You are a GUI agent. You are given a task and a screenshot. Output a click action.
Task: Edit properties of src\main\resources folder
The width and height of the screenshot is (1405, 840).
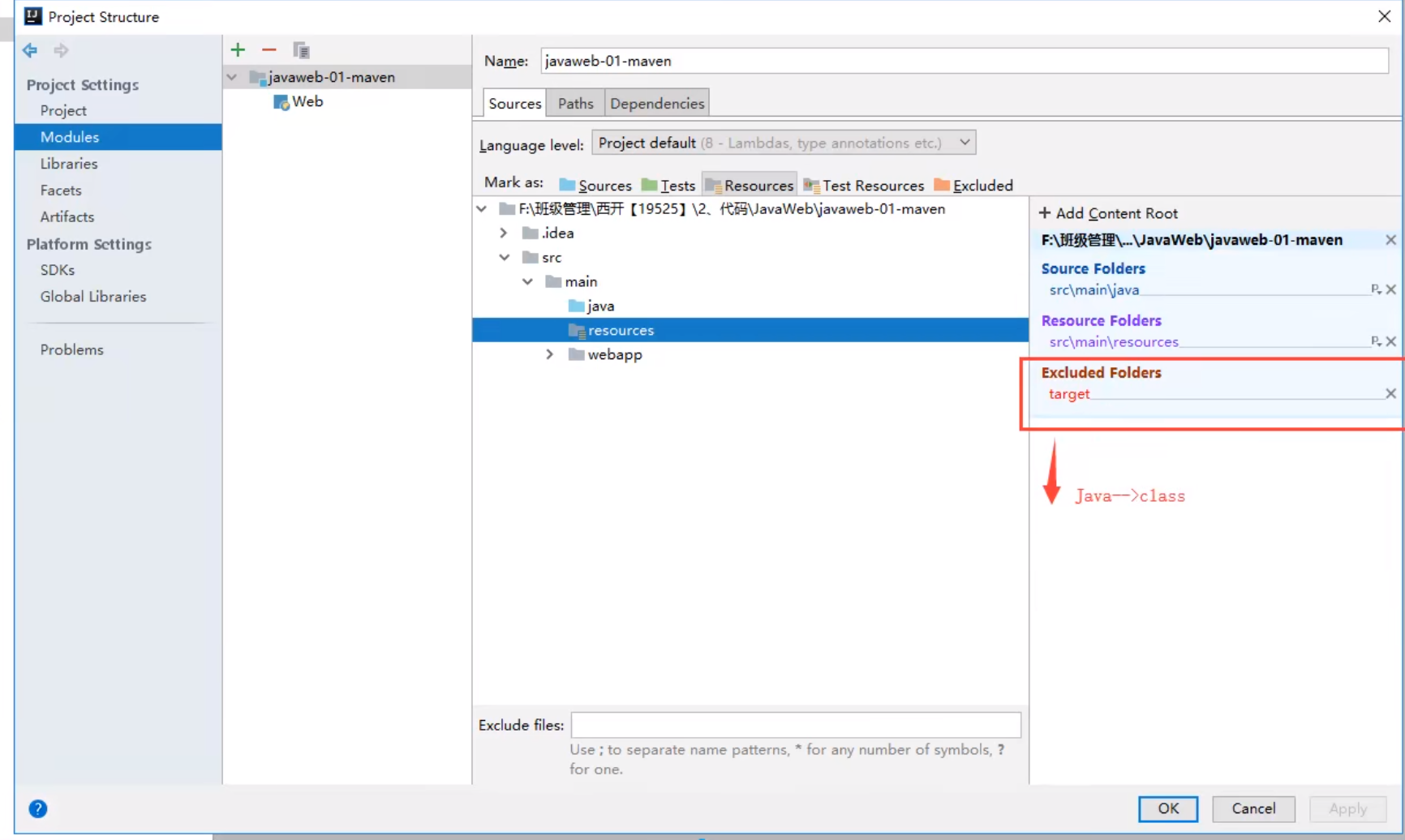coord(1376,341)
